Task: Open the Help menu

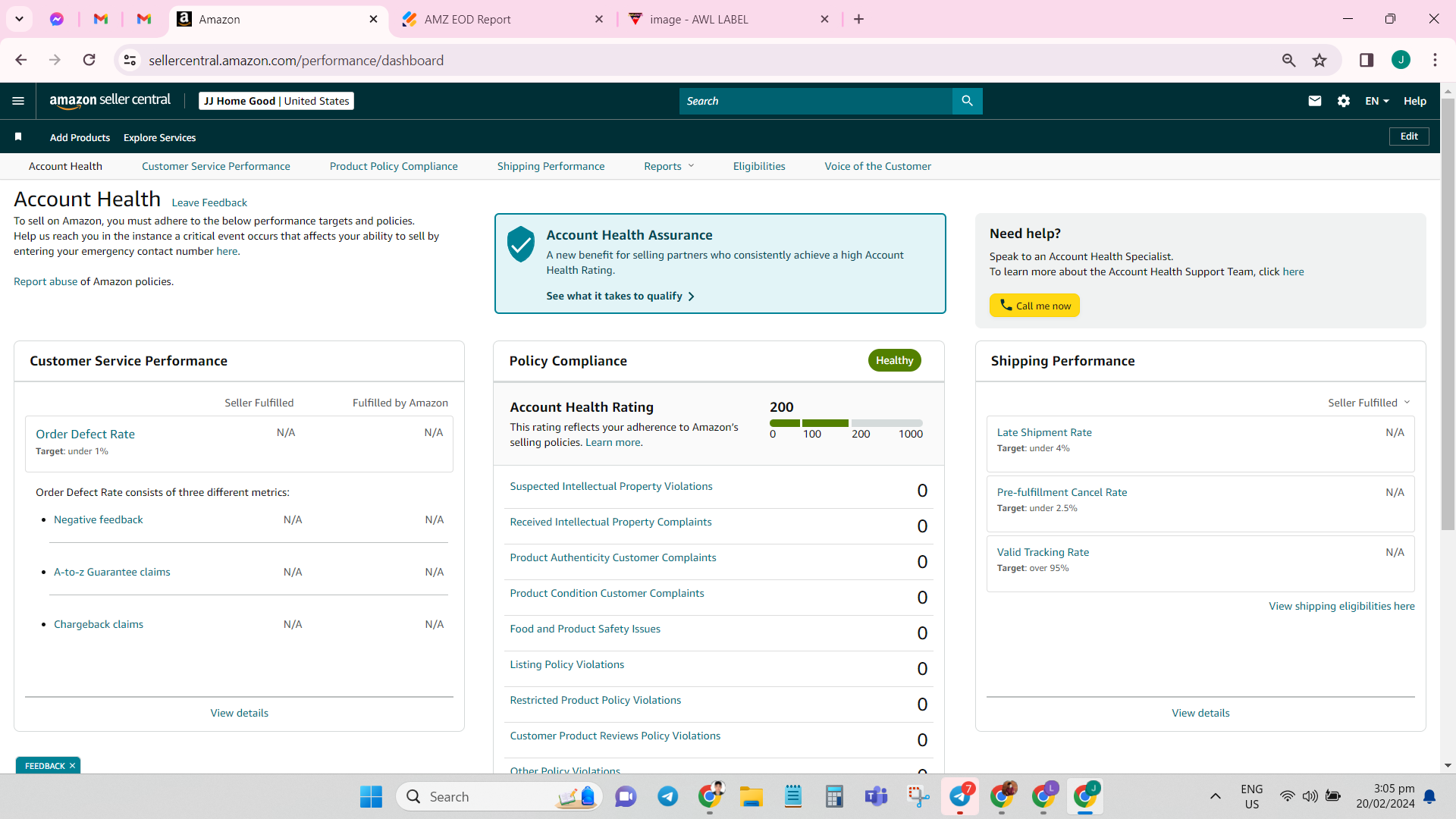Action: [1415, 101]
